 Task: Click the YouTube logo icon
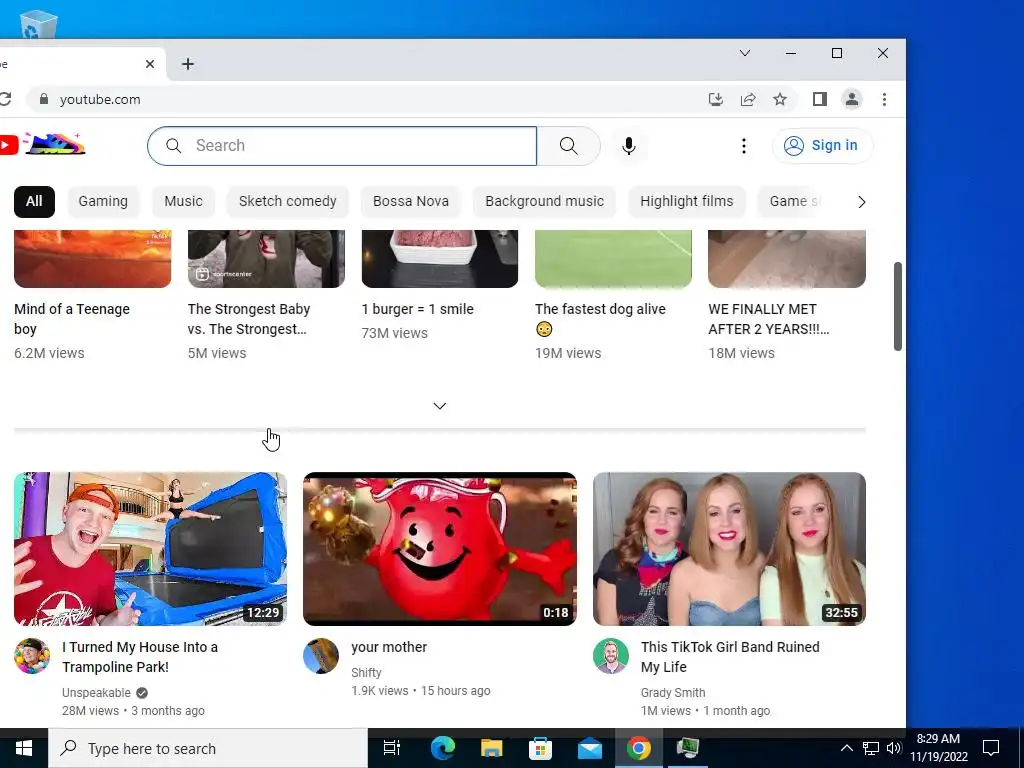8,145
